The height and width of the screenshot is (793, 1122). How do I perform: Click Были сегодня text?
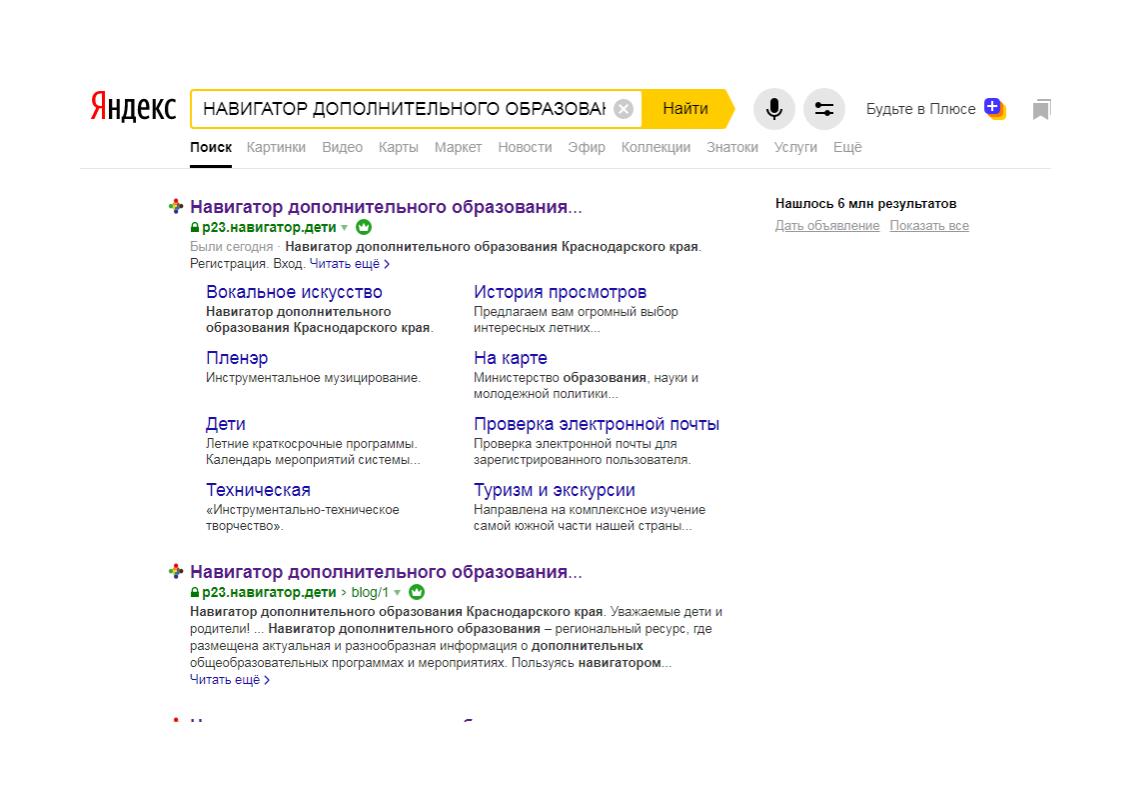[x=232, y=247]
